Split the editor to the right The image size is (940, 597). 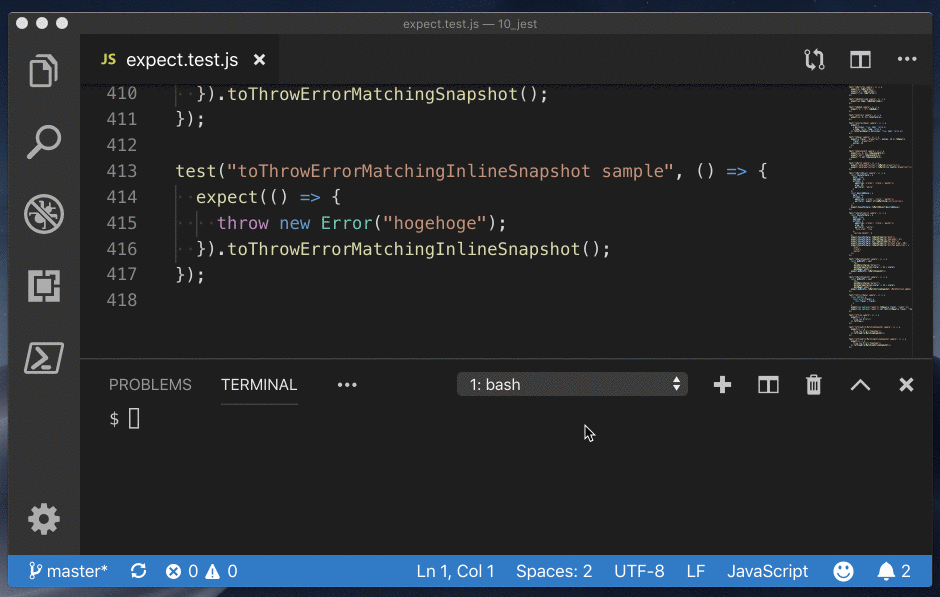click(860, 60)
